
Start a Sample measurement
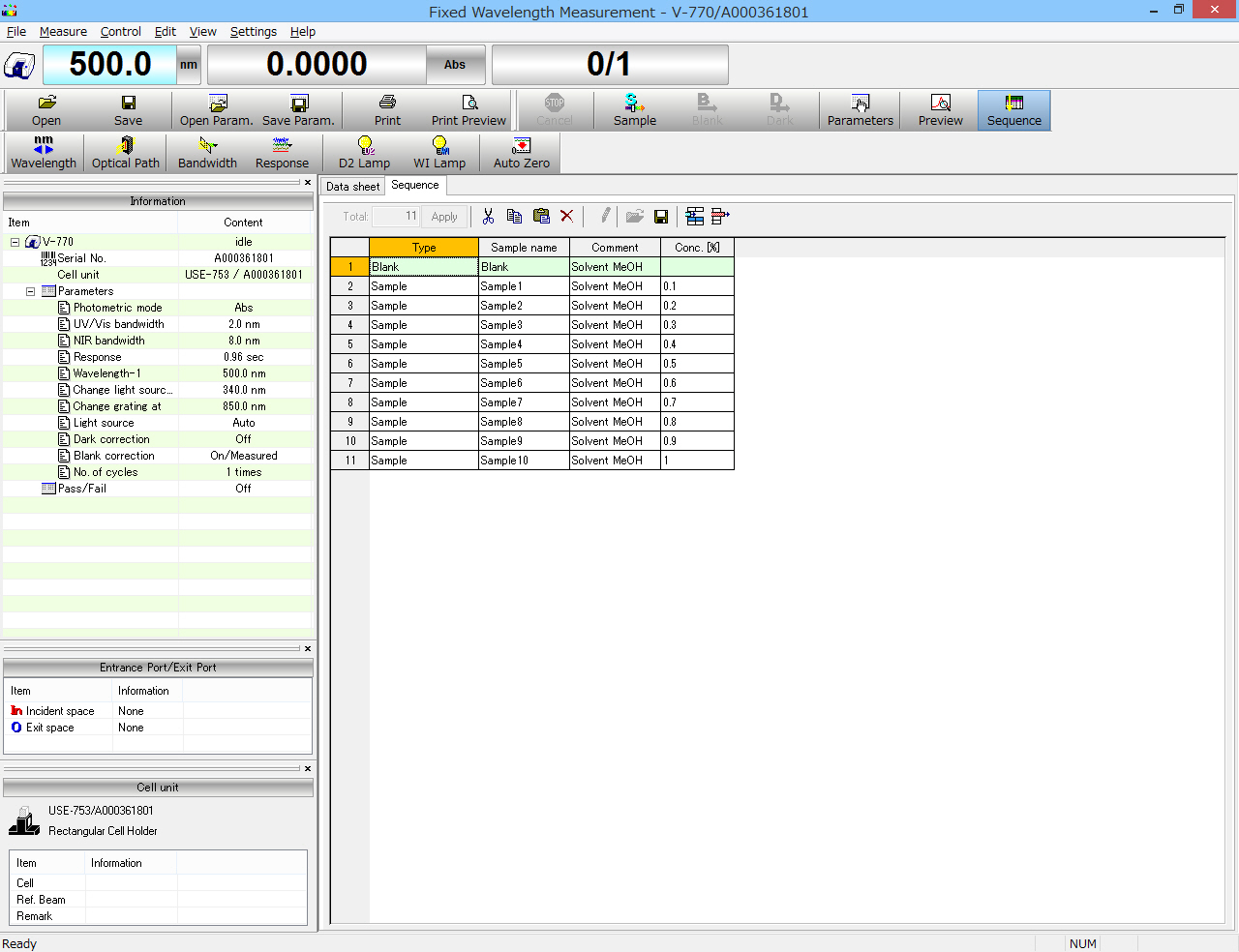coord(634,110)
